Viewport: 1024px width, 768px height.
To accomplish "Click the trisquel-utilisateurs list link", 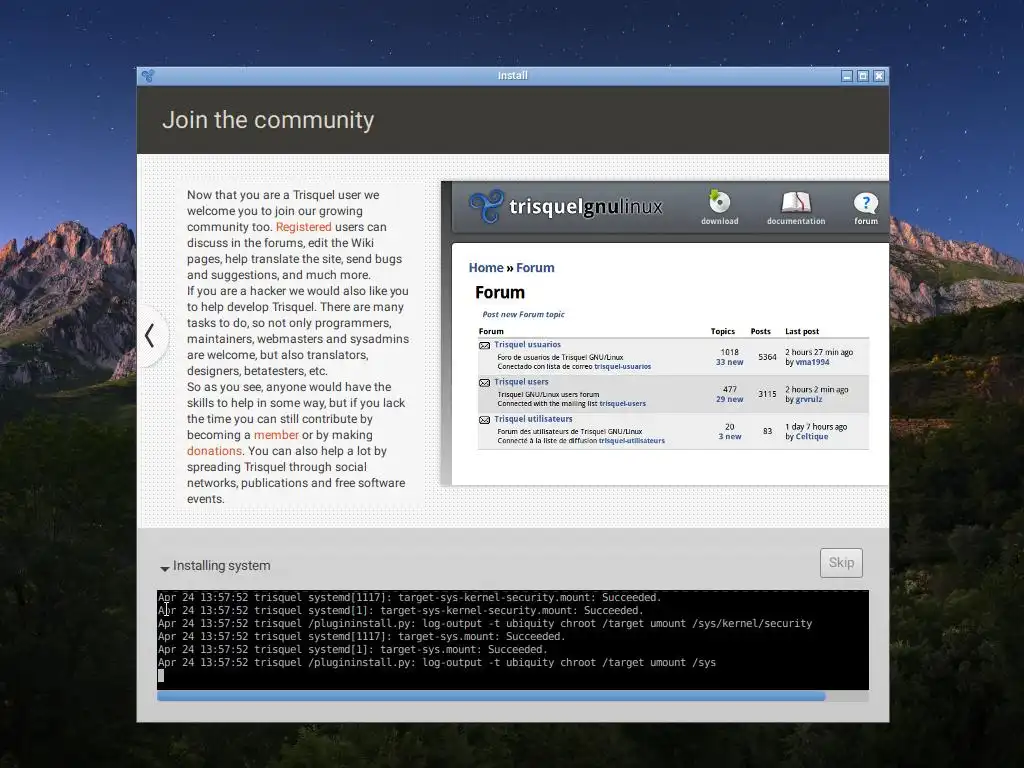I will point(632,441).
